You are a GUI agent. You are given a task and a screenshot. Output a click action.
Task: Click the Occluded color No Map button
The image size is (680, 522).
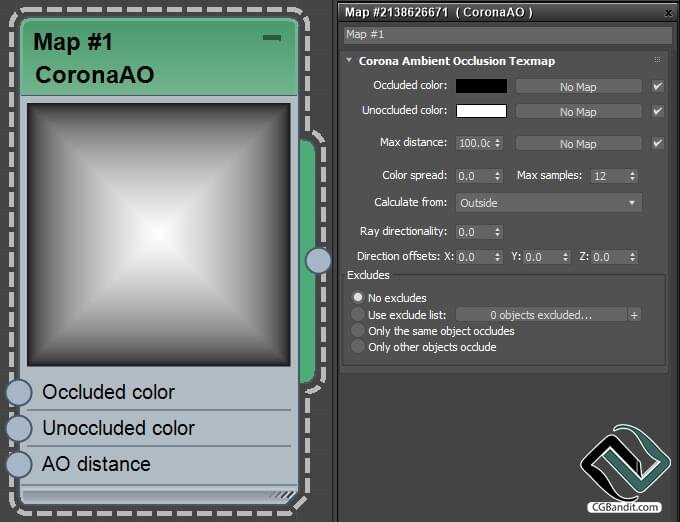pos(579,87)
